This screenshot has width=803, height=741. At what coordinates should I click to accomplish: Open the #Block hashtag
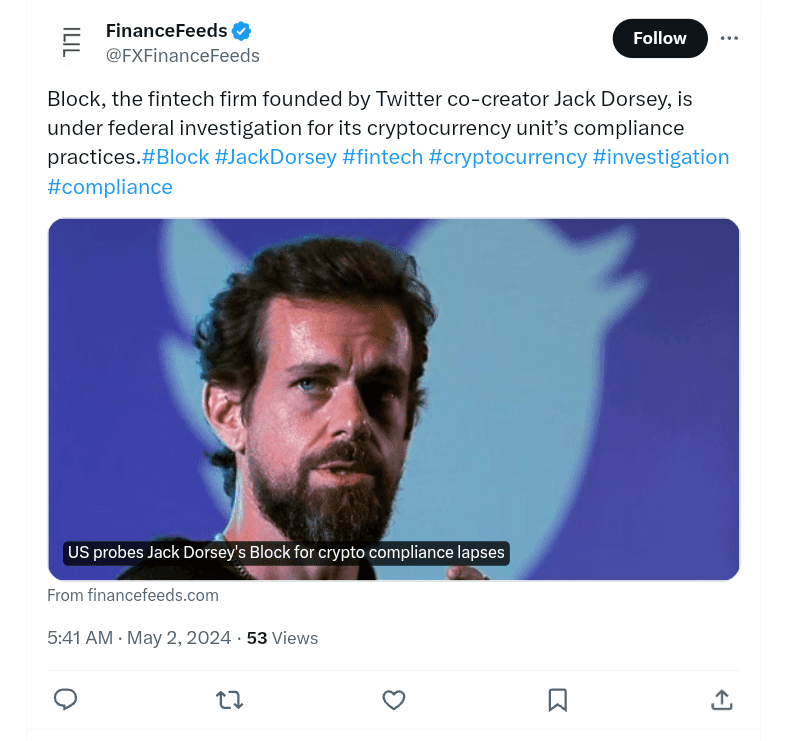pyautogui.click(x=175, y=157)
